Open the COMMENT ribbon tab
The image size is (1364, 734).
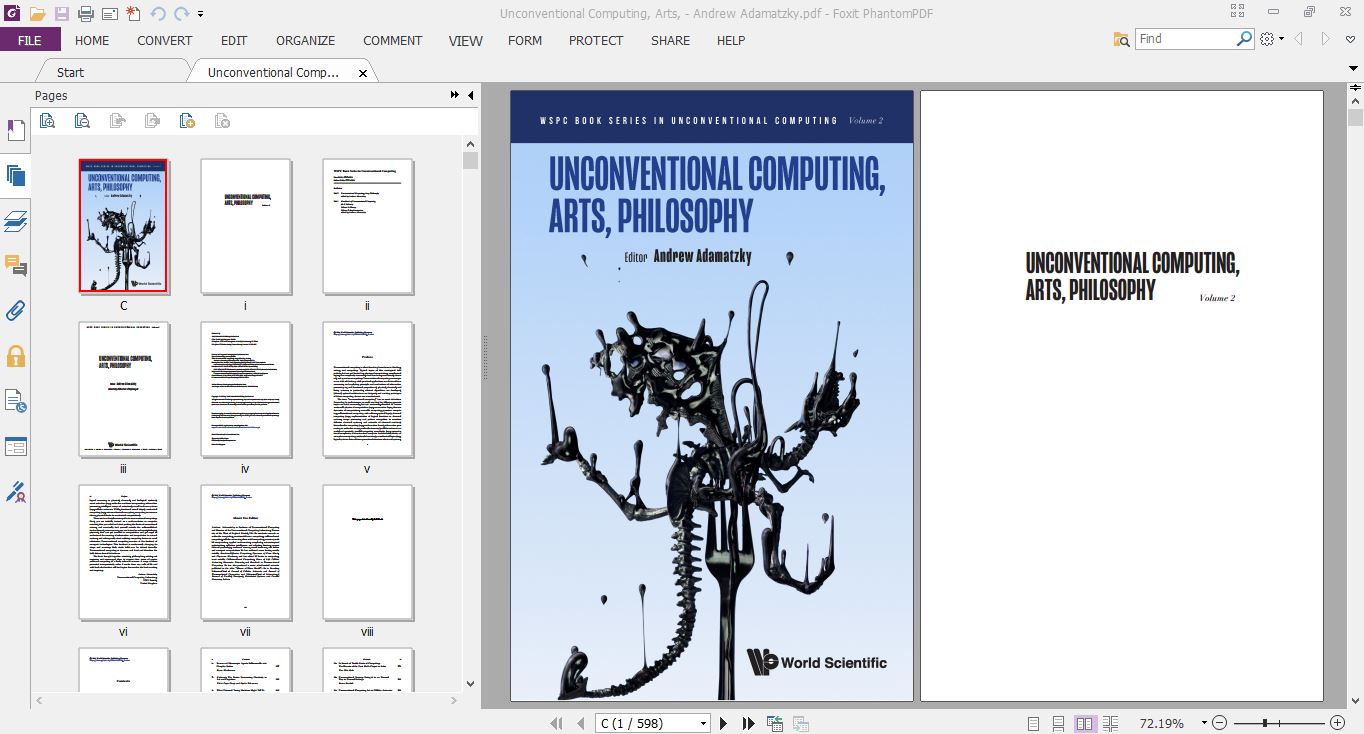[393, 40]
